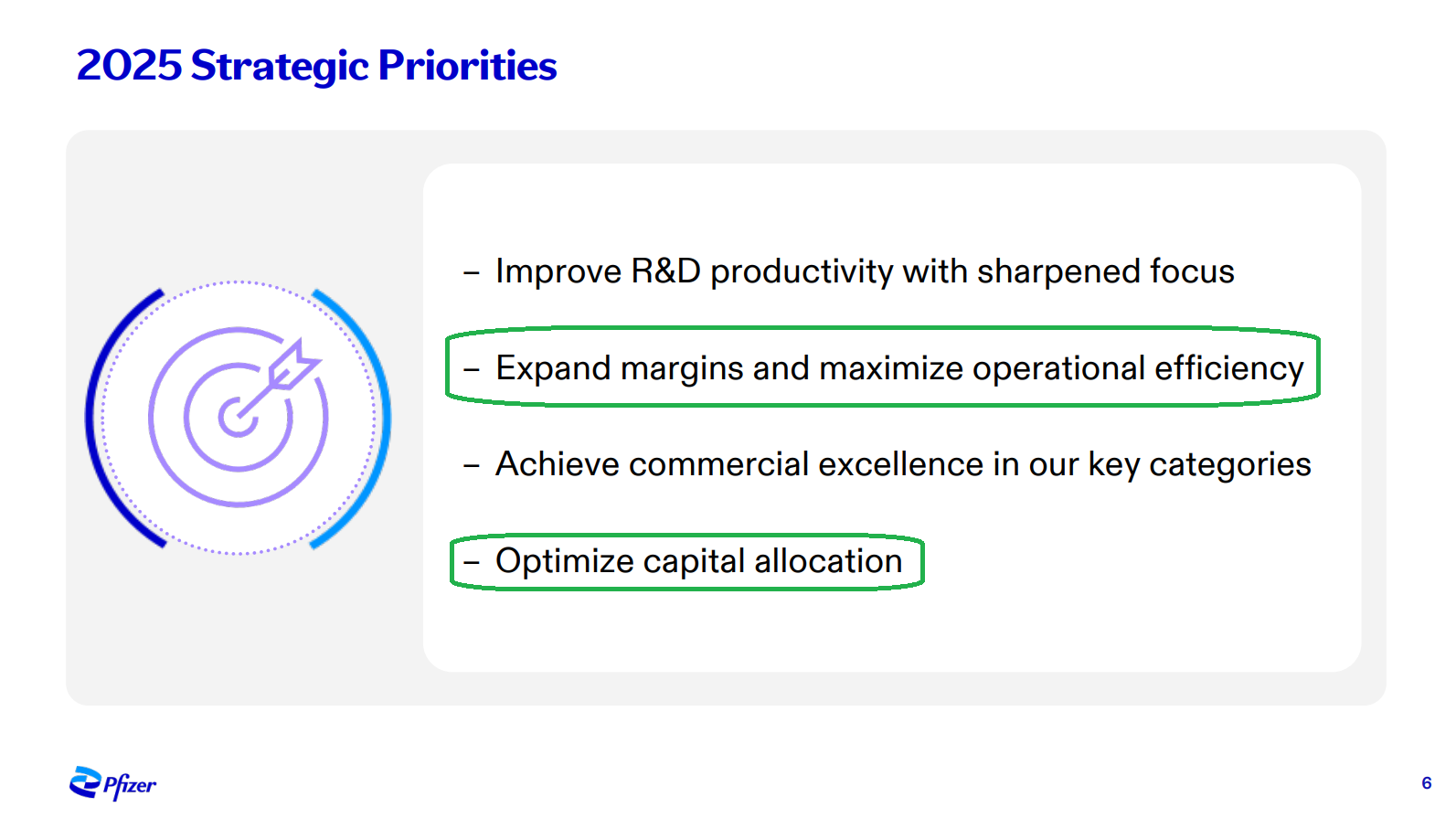Select "Achieve commercial excellence in our key categories"
Image resolution: width=1456 pixels, height=818 pixels.
[902, 464]
